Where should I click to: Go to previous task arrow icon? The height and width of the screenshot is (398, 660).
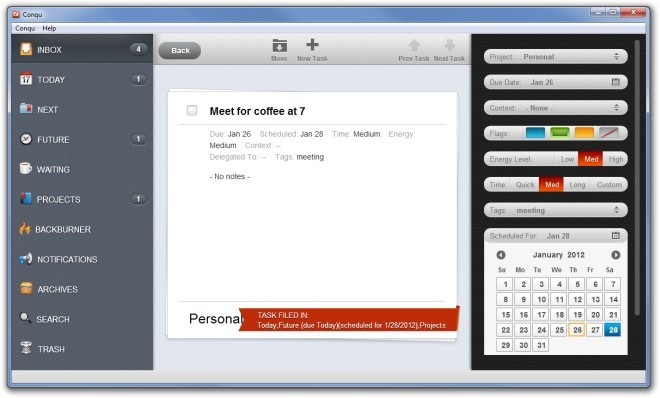click(414, 45)
